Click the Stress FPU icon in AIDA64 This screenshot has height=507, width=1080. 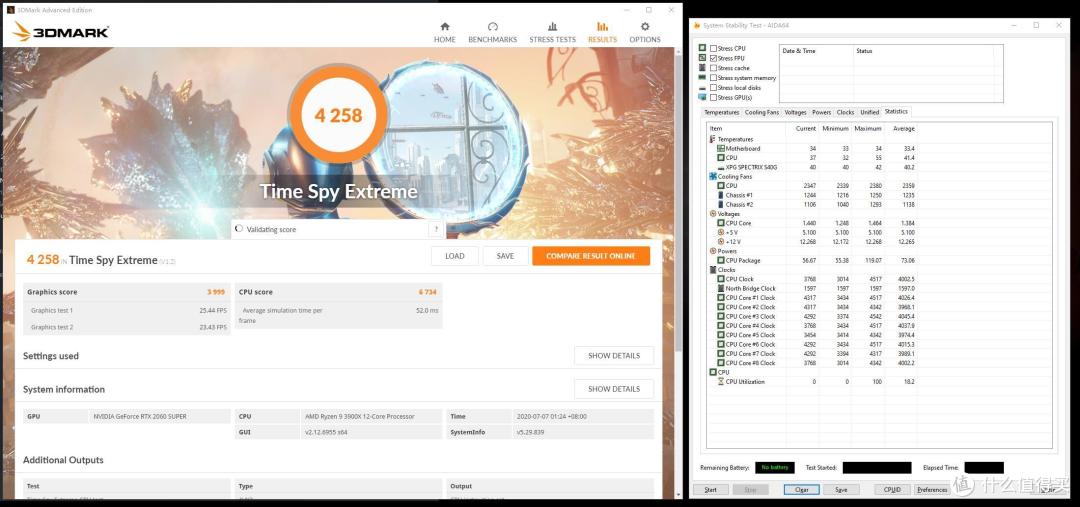703,58
